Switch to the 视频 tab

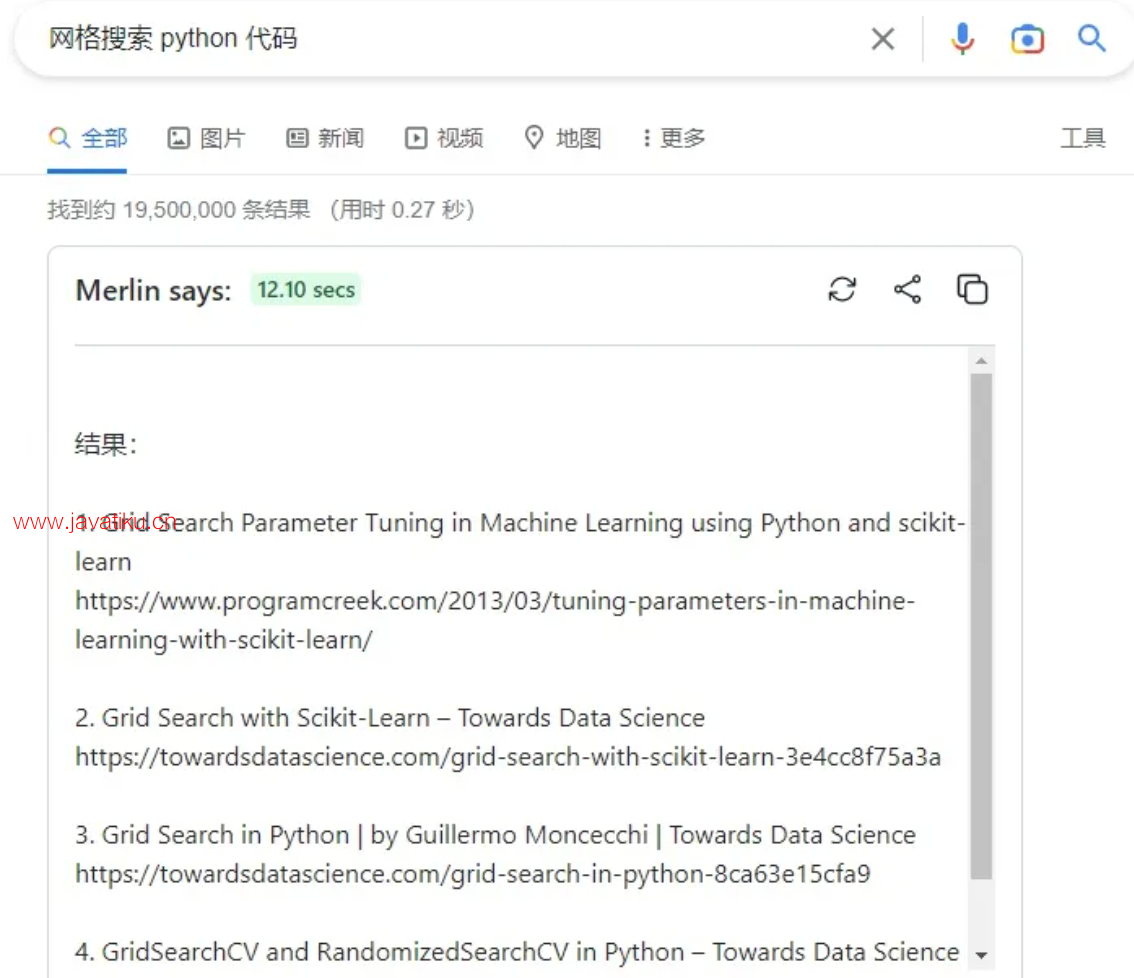point(443,137)
